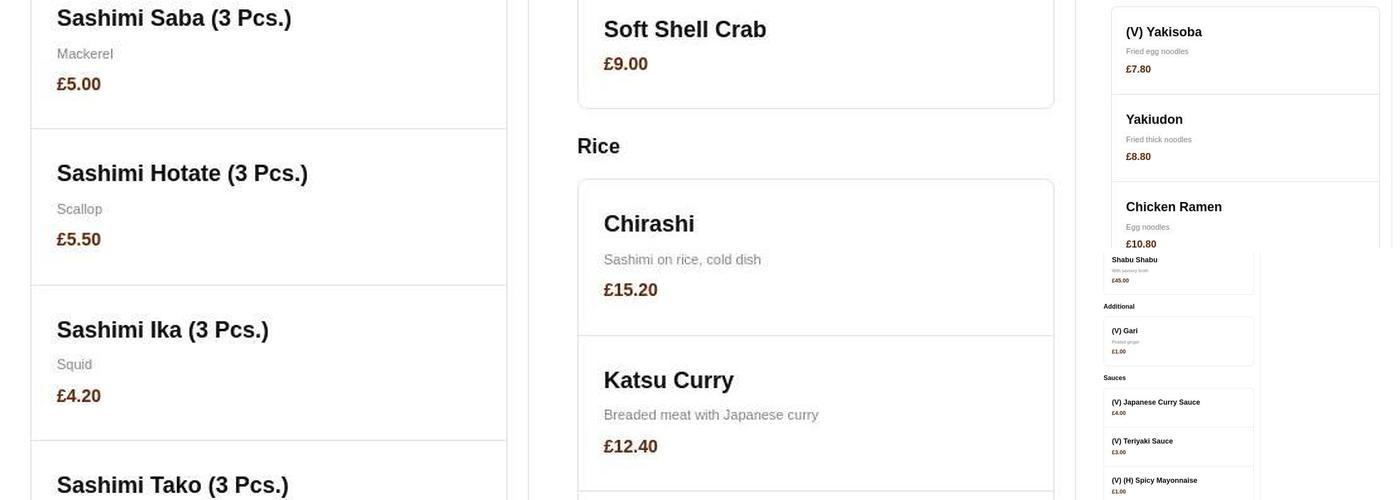Select the Shabu Shabu item
The width and height of the screenshot is (1400, 500).
coord(1134,260)
